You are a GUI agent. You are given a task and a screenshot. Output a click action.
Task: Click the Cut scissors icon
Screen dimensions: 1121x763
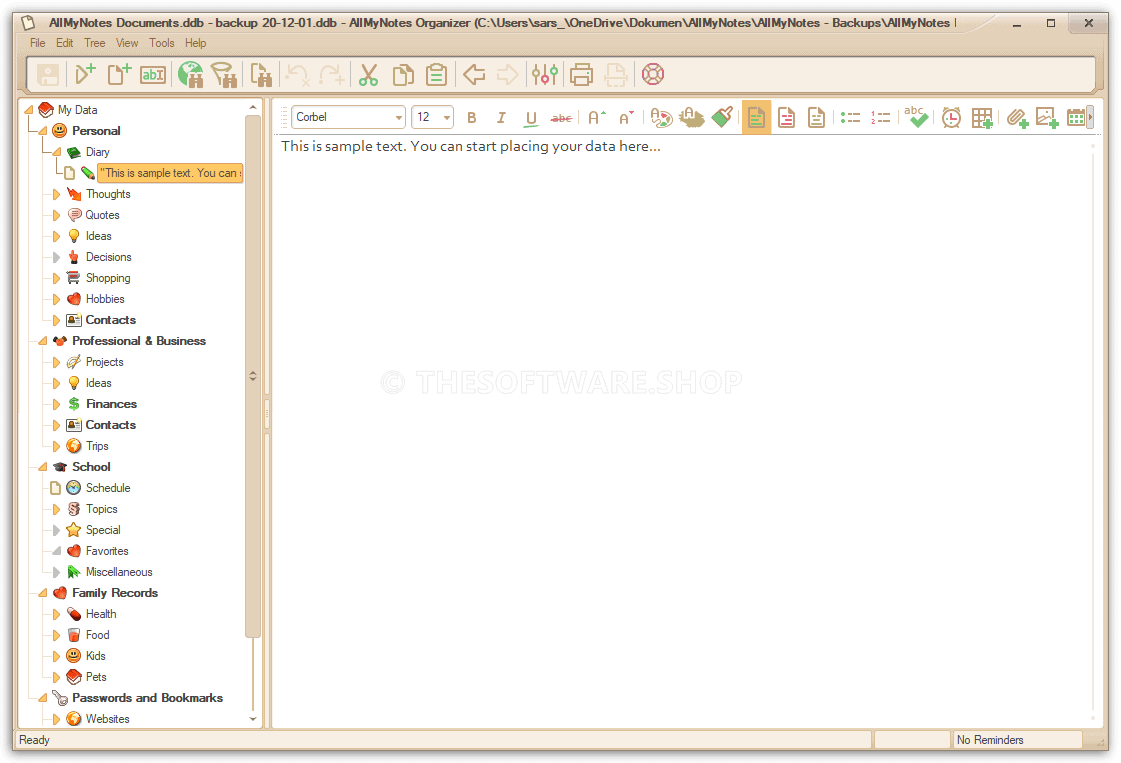click(368, 74)
